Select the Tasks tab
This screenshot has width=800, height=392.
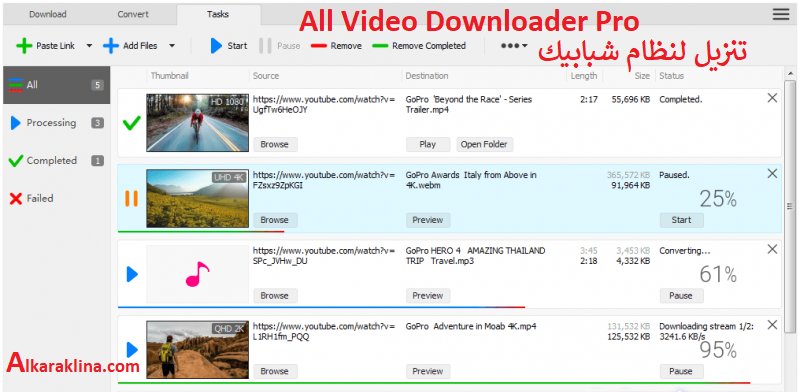click(218, 14)
